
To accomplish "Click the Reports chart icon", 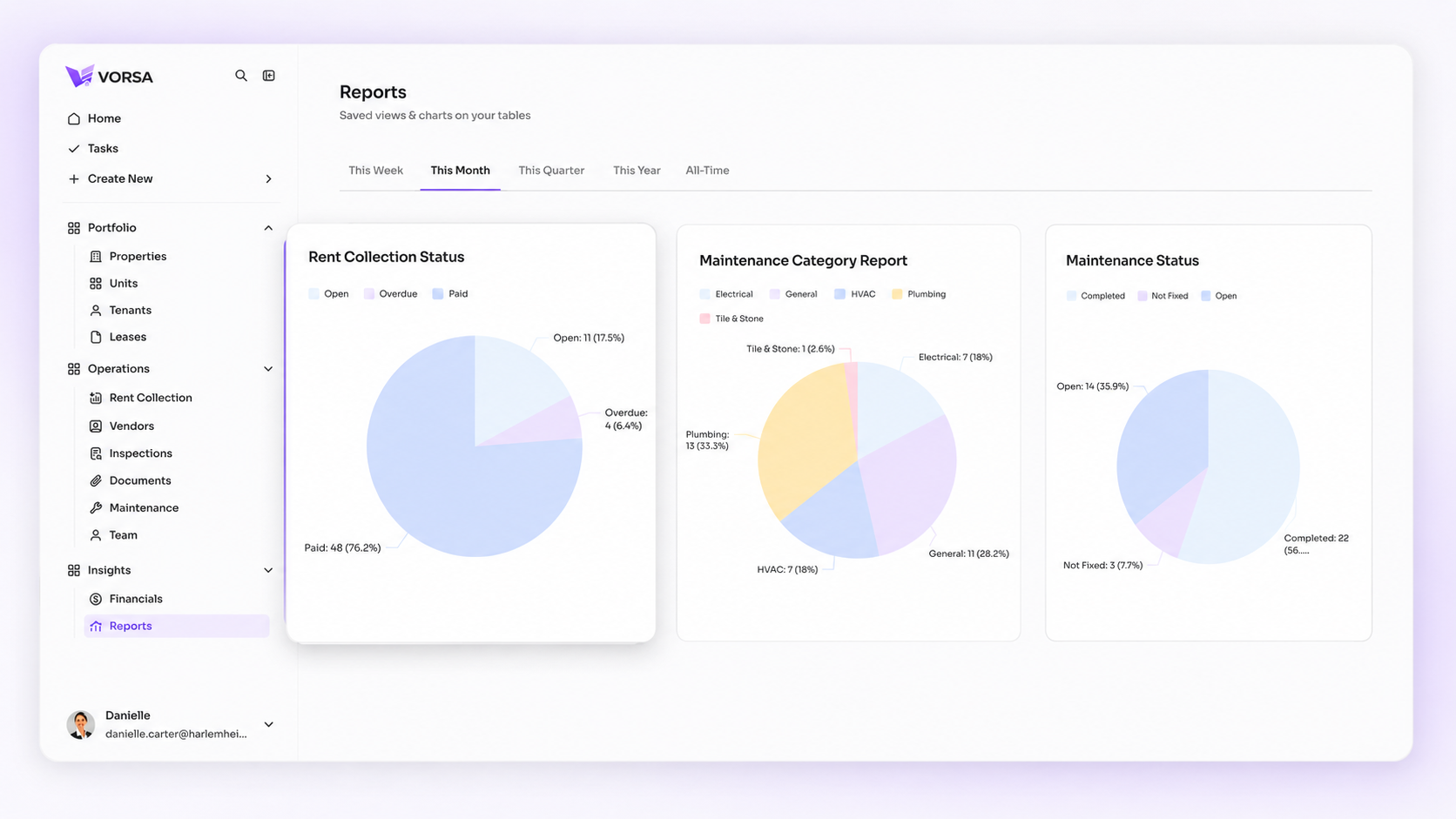I will tap(96, 627).
